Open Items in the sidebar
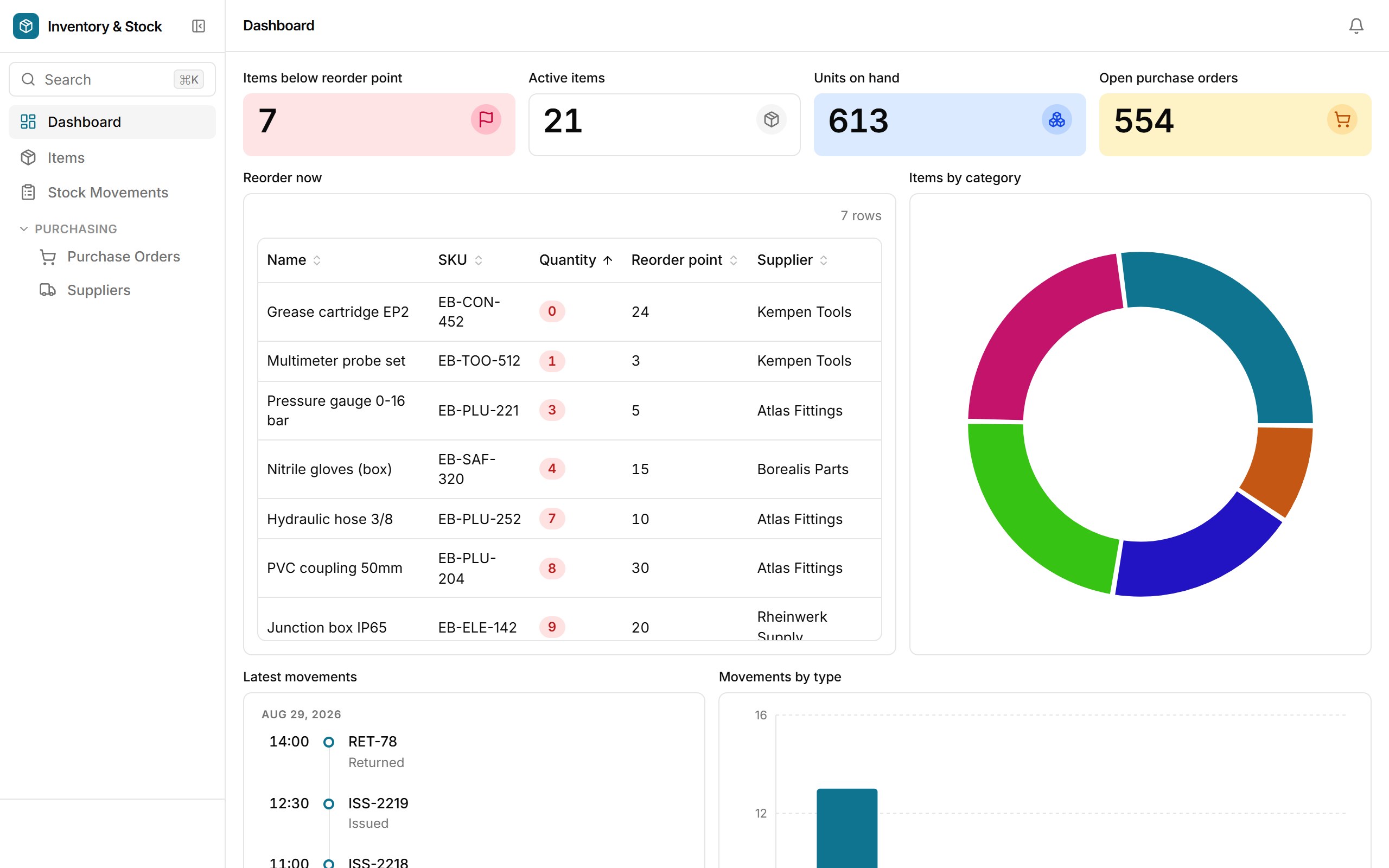The height and width of the screenshot is (868, 1389). coord(112,157)
